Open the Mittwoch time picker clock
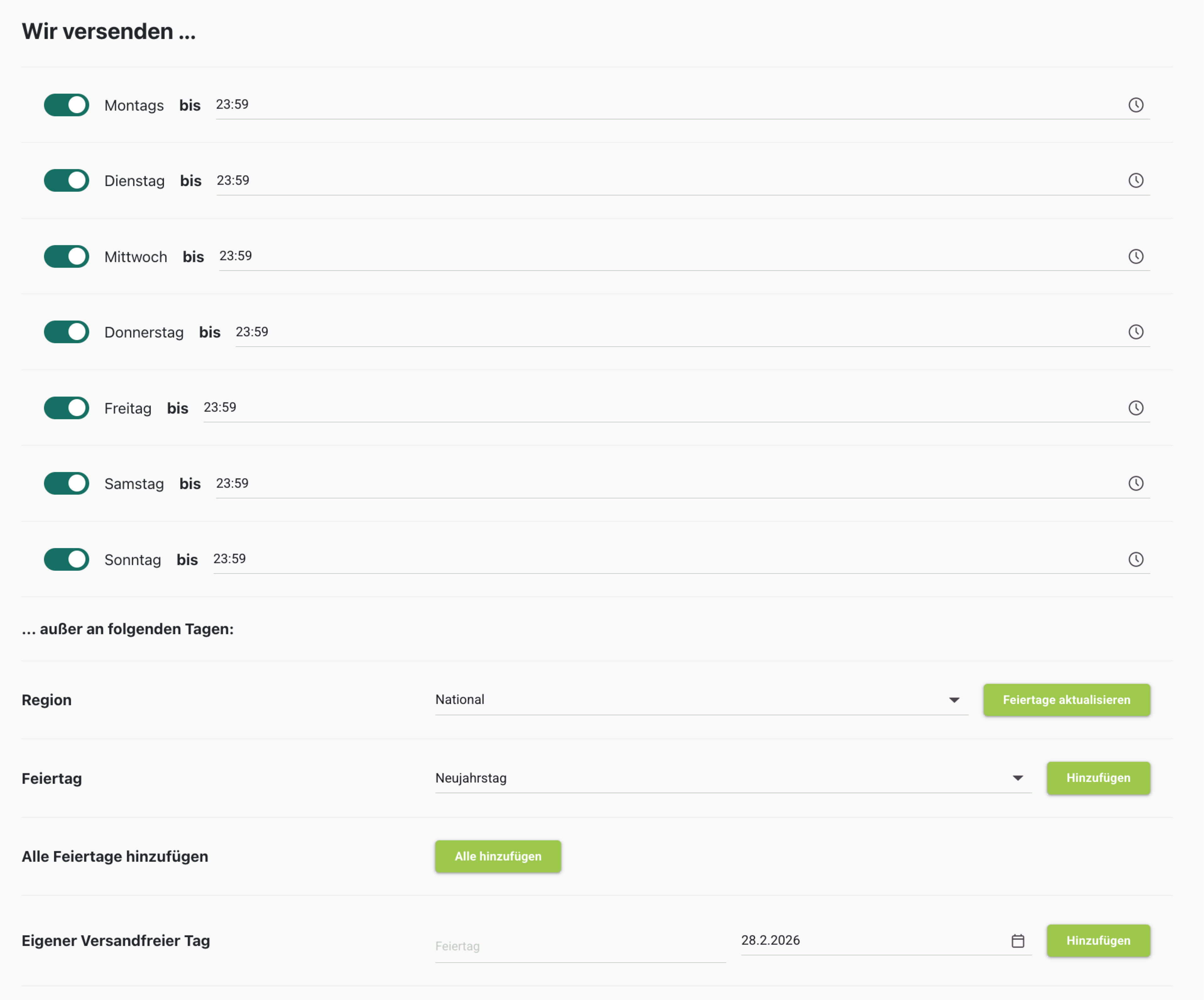Image resolution: width=1204 pixels, height=1000 pixels. pos(1135,256)
